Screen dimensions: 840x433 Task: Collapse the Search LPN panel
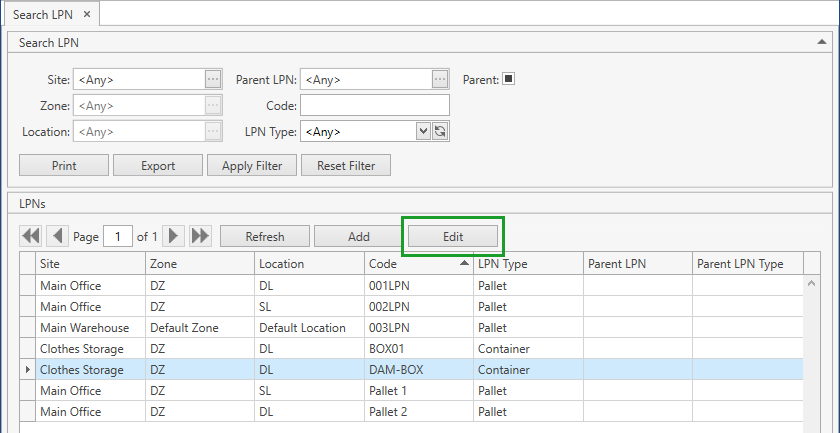[x=822, y=43]
